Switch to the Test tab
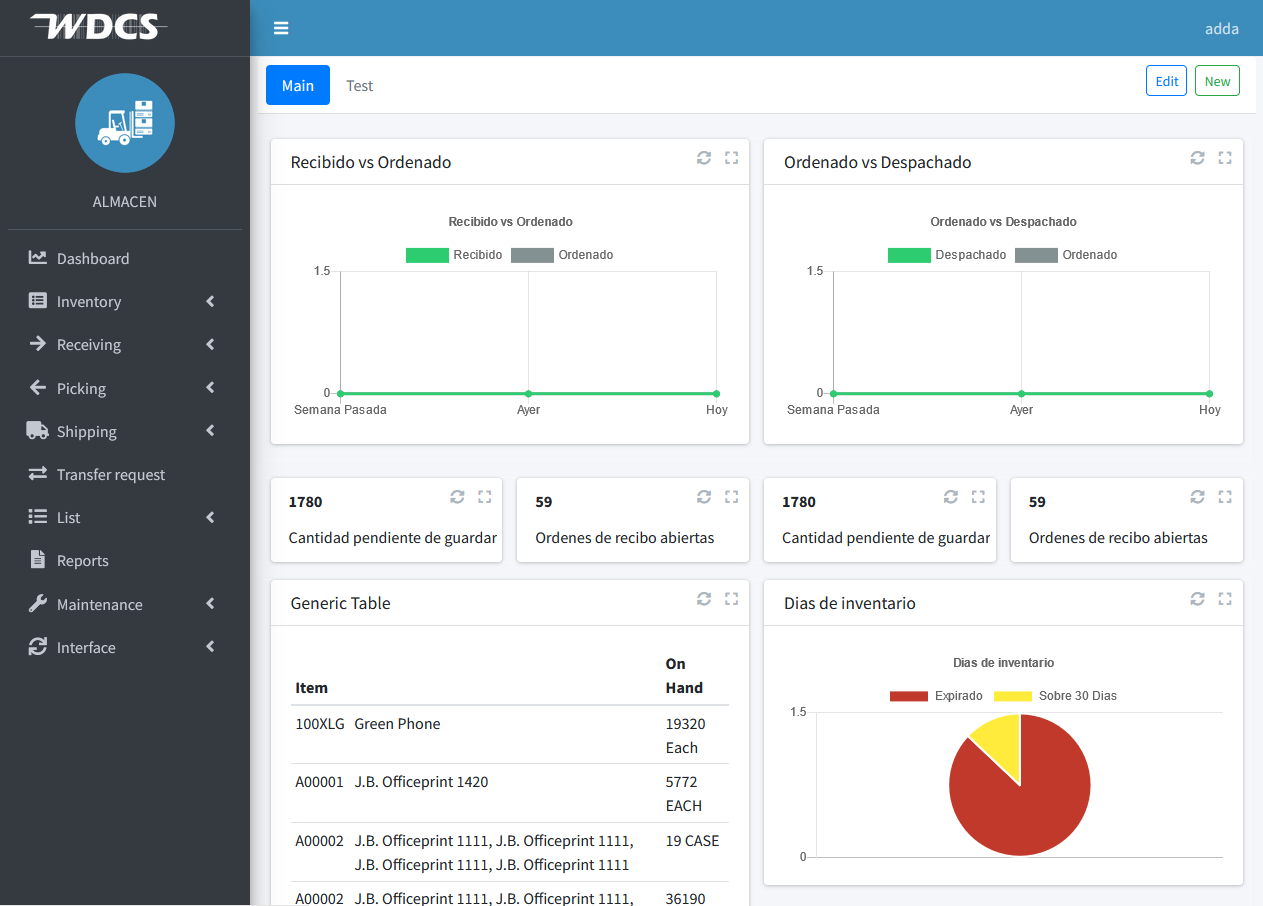Screen dimensions: 1263x906 click(359, 86)
